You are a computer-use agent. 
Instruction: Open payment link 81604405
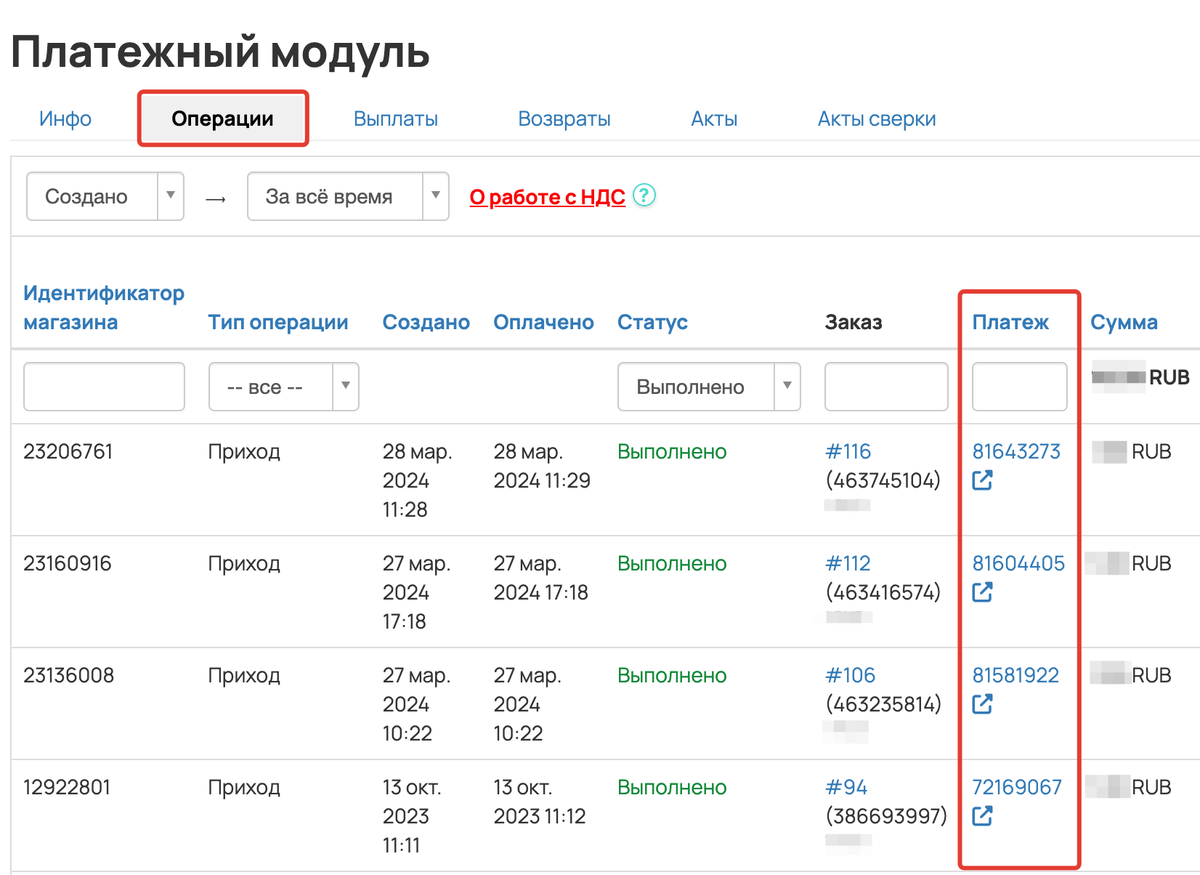tap(1018, 563)
